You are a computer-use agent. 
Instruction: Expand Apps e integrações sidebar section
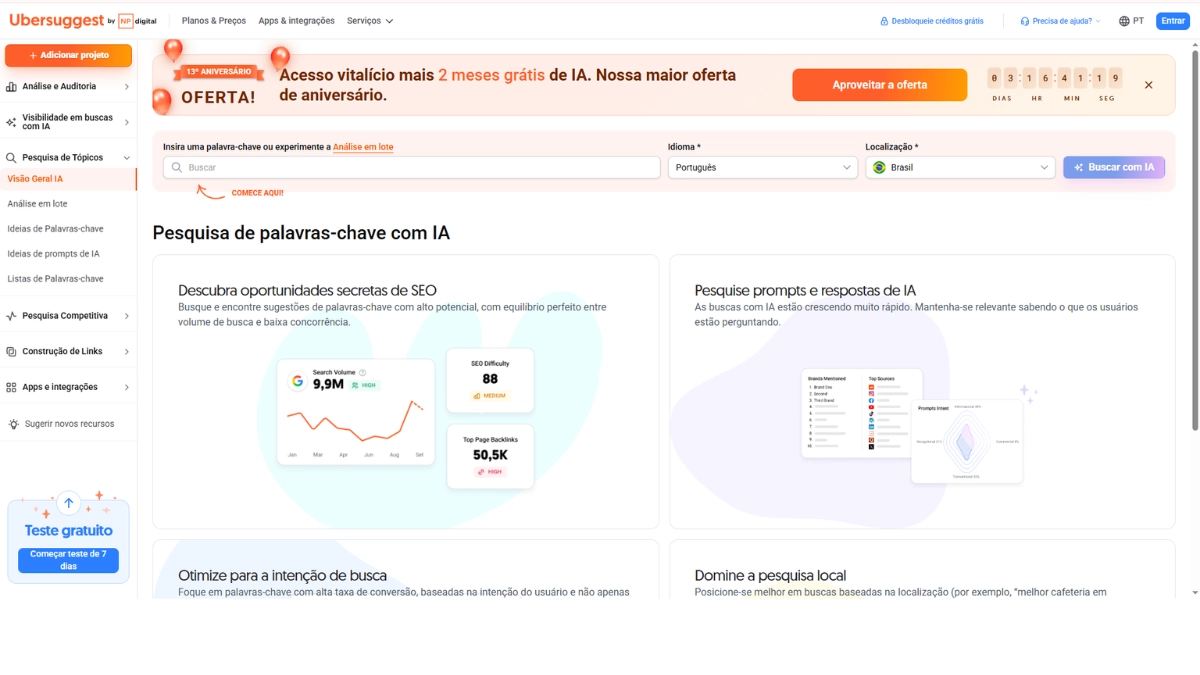click(x=127, y=387)
